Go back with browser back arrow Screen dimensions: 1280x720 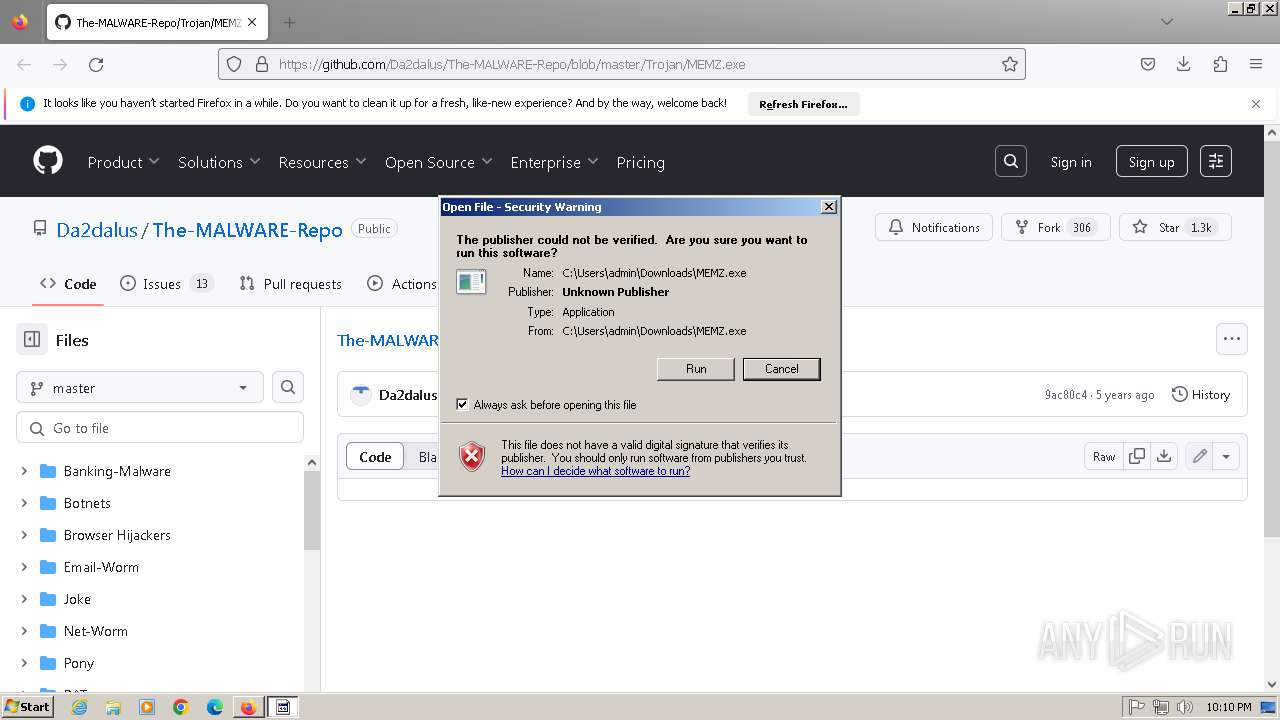click(x=24, y=64)
